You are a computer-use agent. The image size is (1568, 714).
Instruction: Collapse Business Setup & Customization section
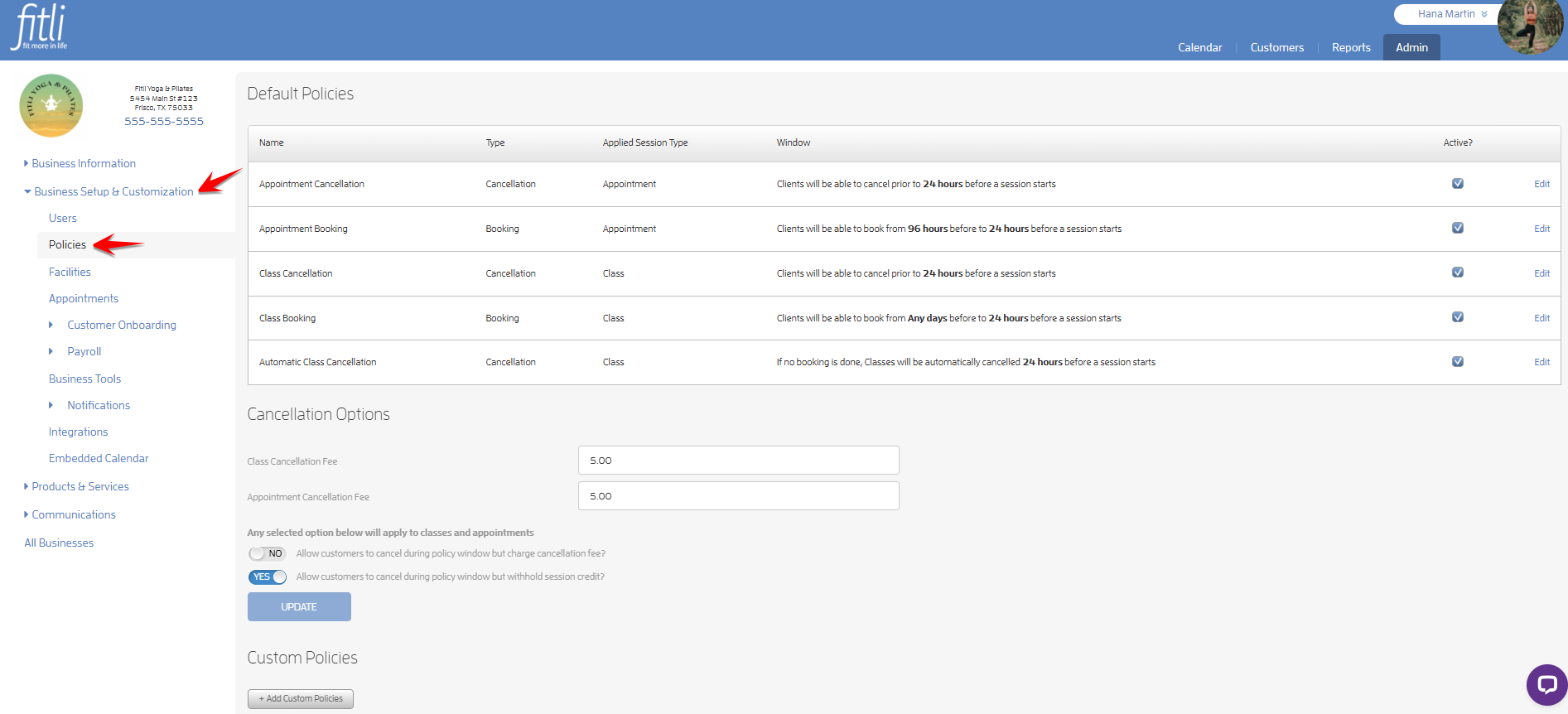[x=109, y=191]
